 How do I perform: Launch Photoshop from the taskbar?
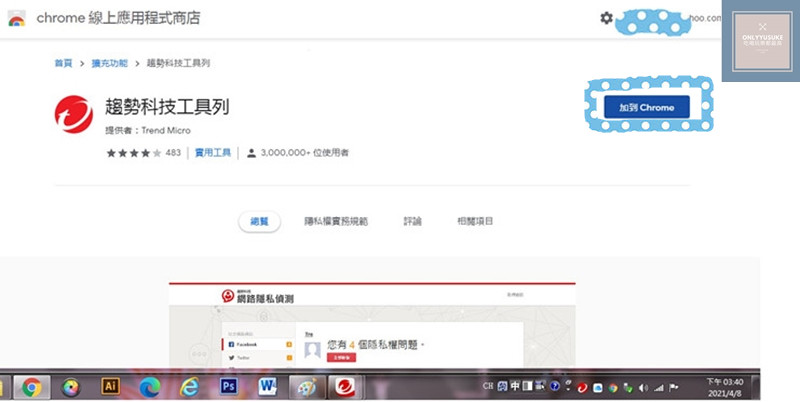[x=228, y=387]
